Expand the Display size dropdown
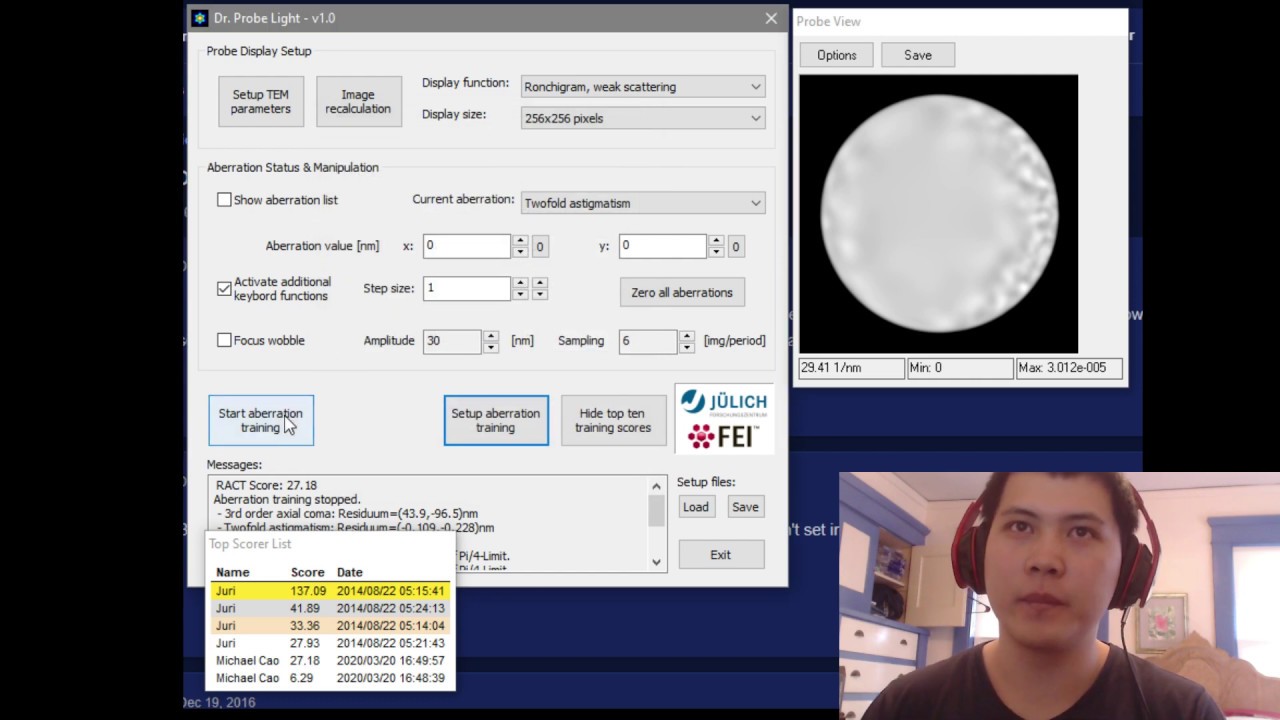The width and height of the screenshot is (1280, 720). pos(643,118)
